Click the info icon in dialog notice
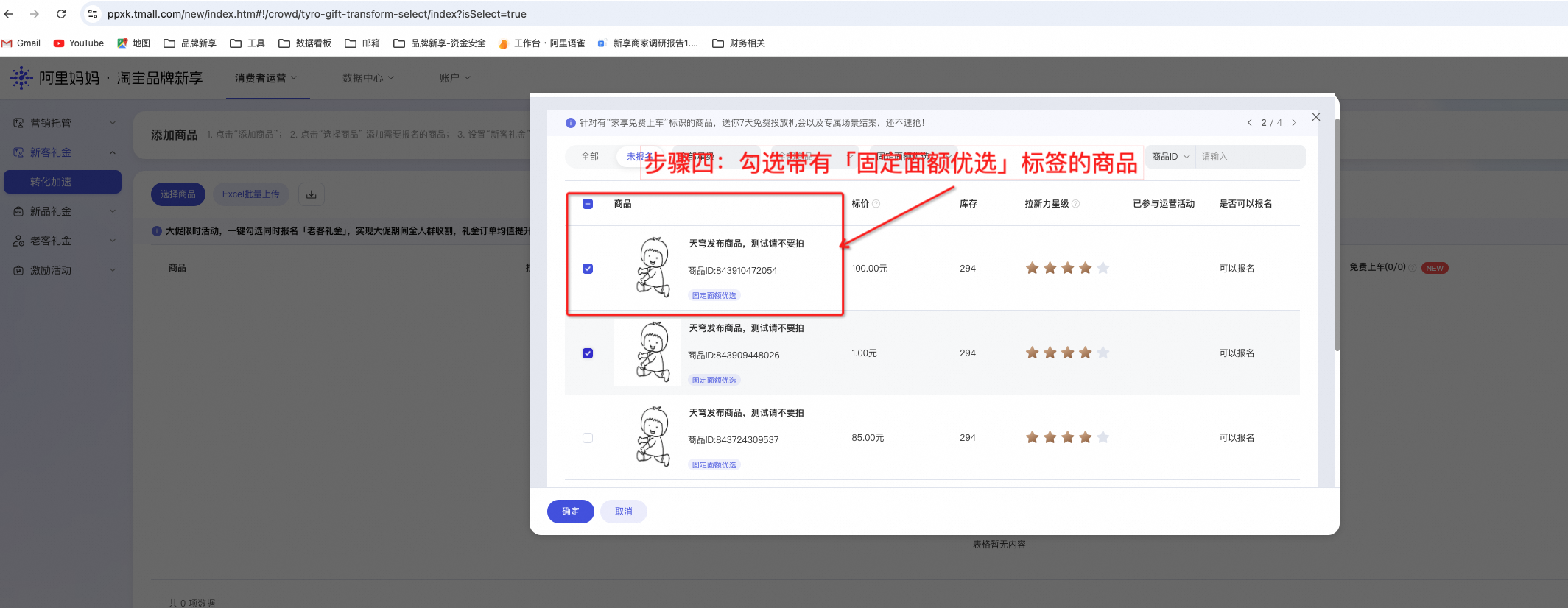Screen dimensions: 1568x608 point(570,123)
